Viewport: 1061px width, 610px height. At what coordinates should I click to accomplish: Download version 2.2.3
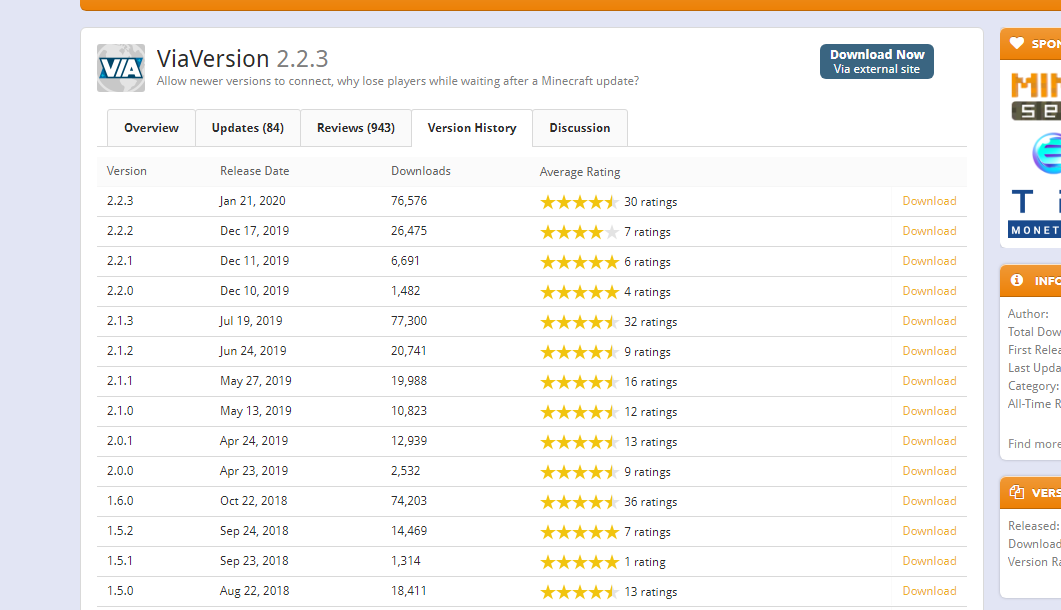click(929, 201)
